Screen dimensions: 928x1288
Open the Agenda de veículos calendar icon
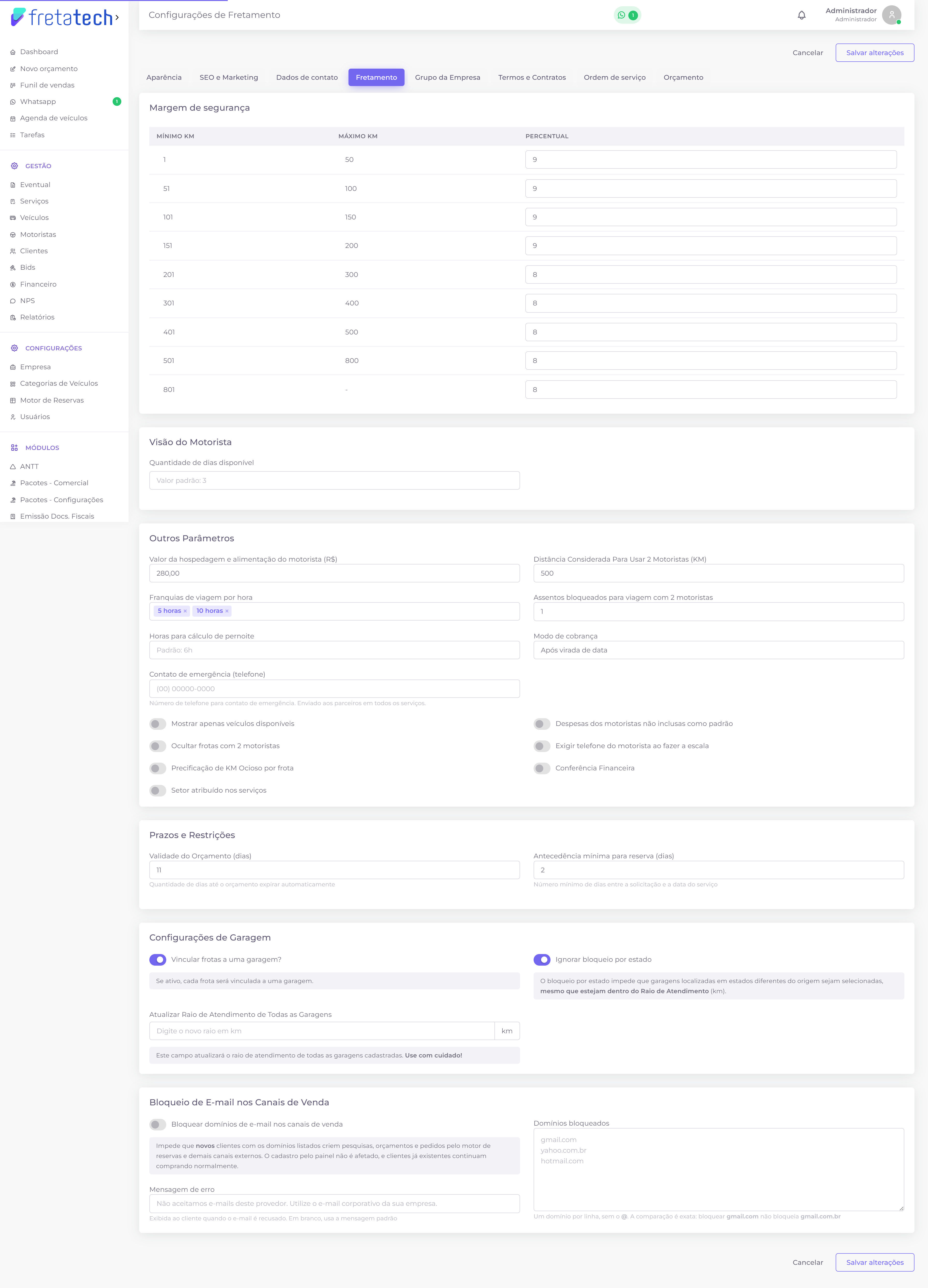tap(13, 119)
